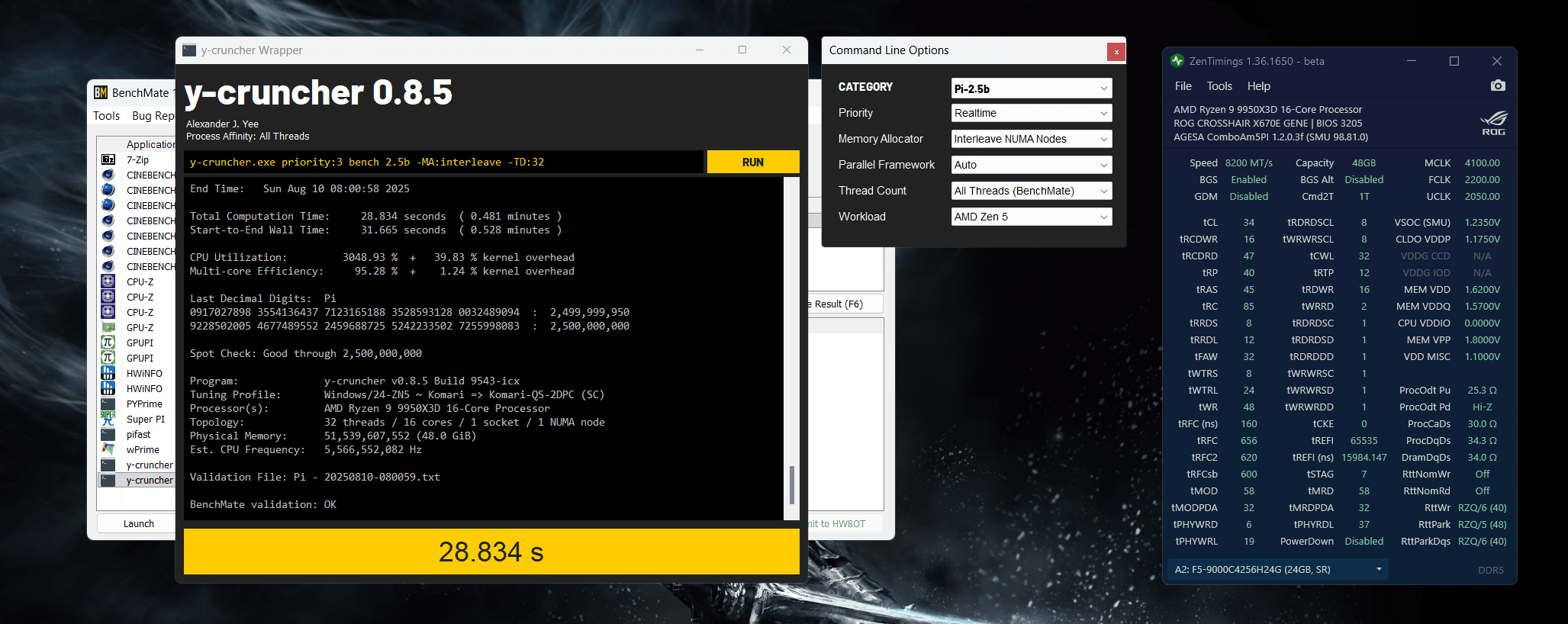The height and width of the screenshot is (624, 1568).
Task: Click the wPrime icon in BenchMate's list
Action: coord(108,449)
